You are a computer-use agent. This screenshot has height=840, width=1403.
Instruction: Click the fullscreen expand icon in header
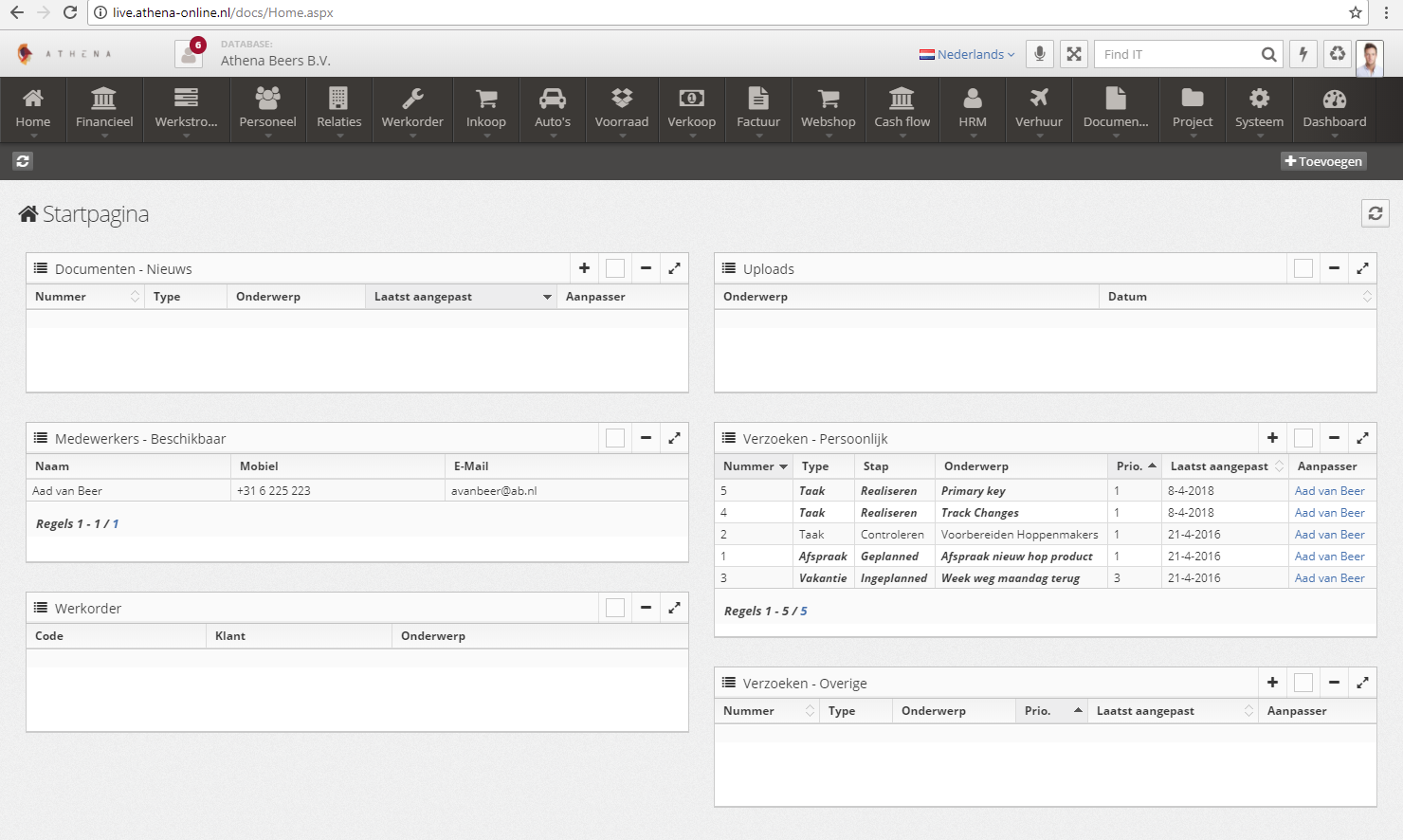[x=1074, y=54]
